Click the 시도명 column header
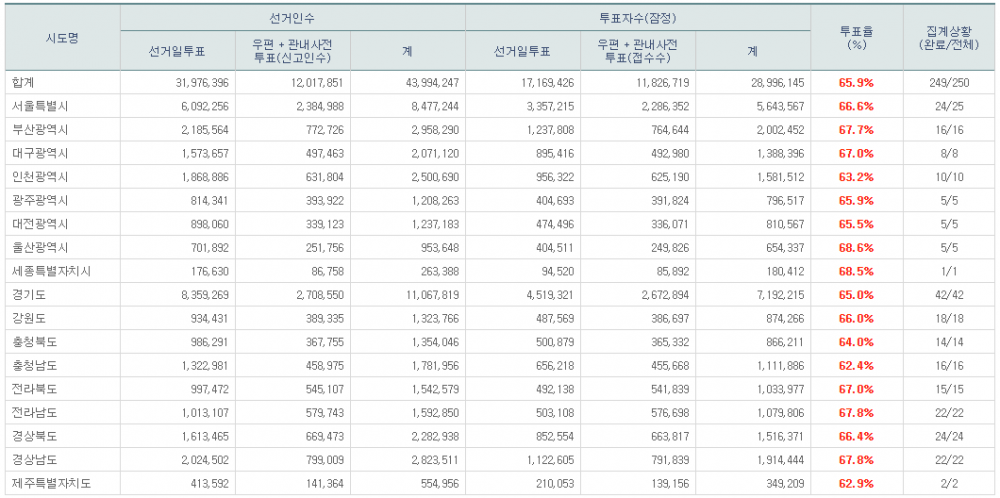 (x=62, y=38)
